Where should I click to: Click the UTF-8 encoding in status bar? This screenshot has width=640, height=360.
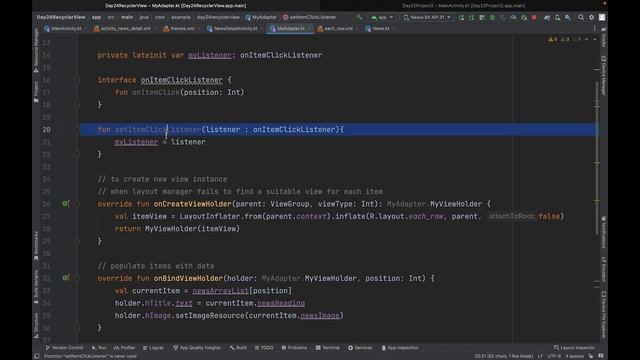pos(554,356)
